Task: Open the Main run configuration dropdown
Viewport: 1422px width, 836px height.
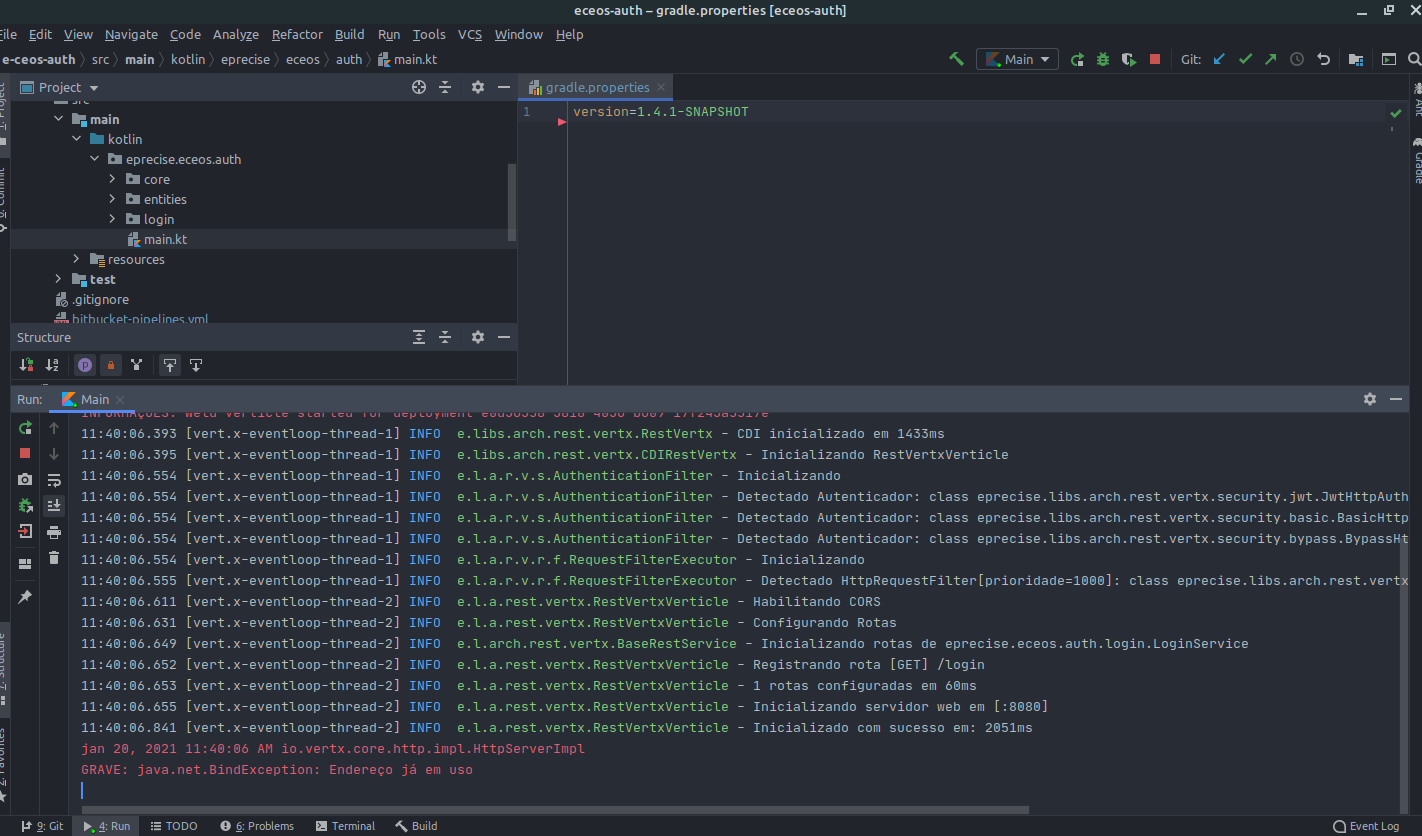Action: (1018, 59)
